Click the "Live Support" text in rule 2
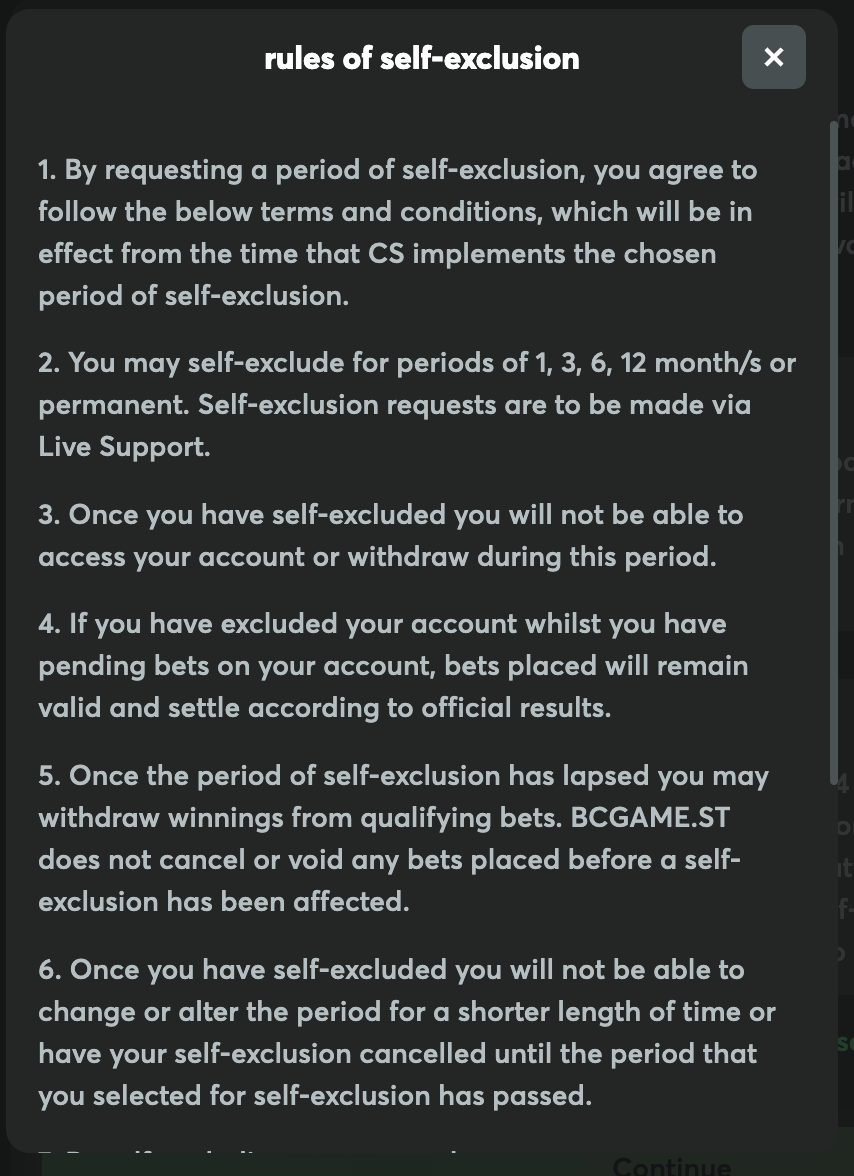 124,447
